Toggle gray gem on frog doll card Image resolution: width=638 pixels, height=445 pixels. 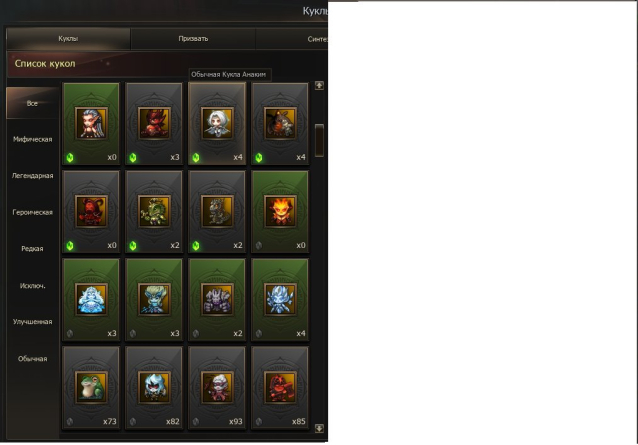[x=70, y=422]
